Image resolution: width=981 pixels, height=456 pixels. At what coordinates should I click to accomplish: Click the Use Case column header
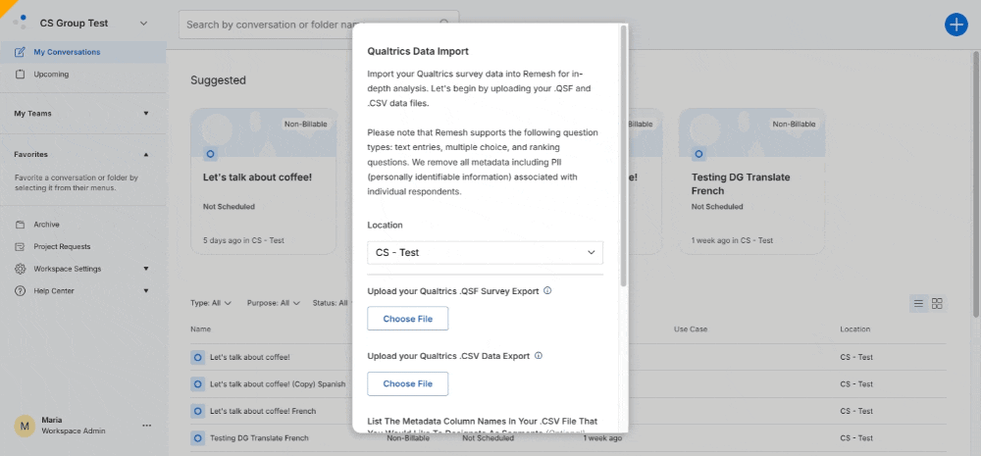pos(690,329)
